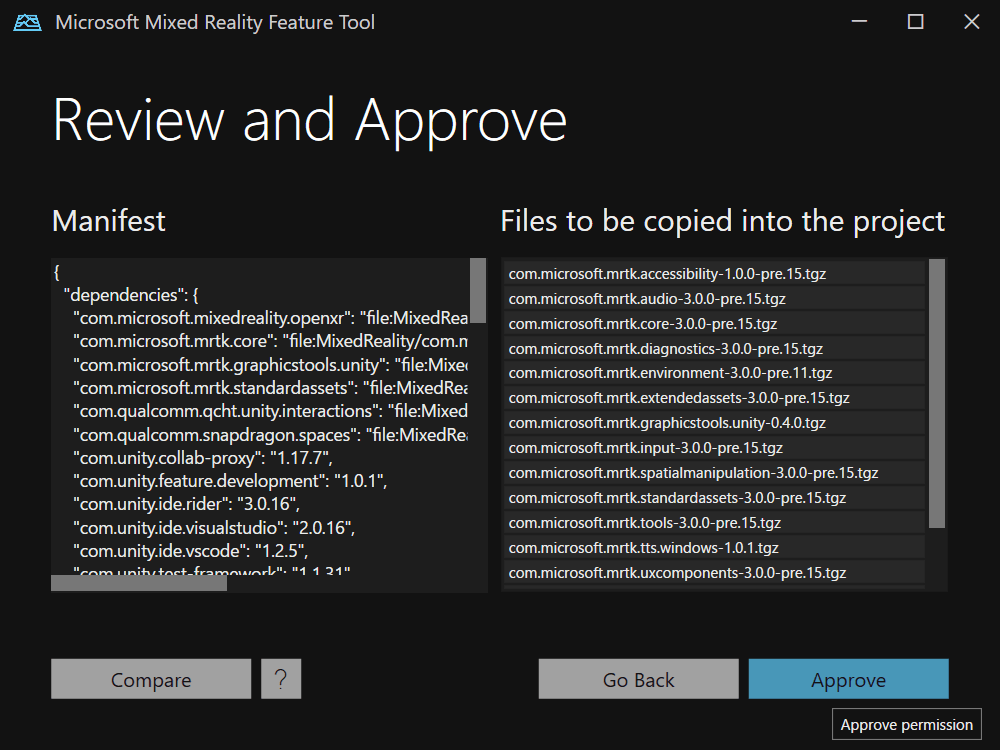This screenshot has width=1000, height=750.
Task: Select com.microsoft.mrtk.environment-3.0.0-pre.11.tgz file
Action: coord(714,372)
